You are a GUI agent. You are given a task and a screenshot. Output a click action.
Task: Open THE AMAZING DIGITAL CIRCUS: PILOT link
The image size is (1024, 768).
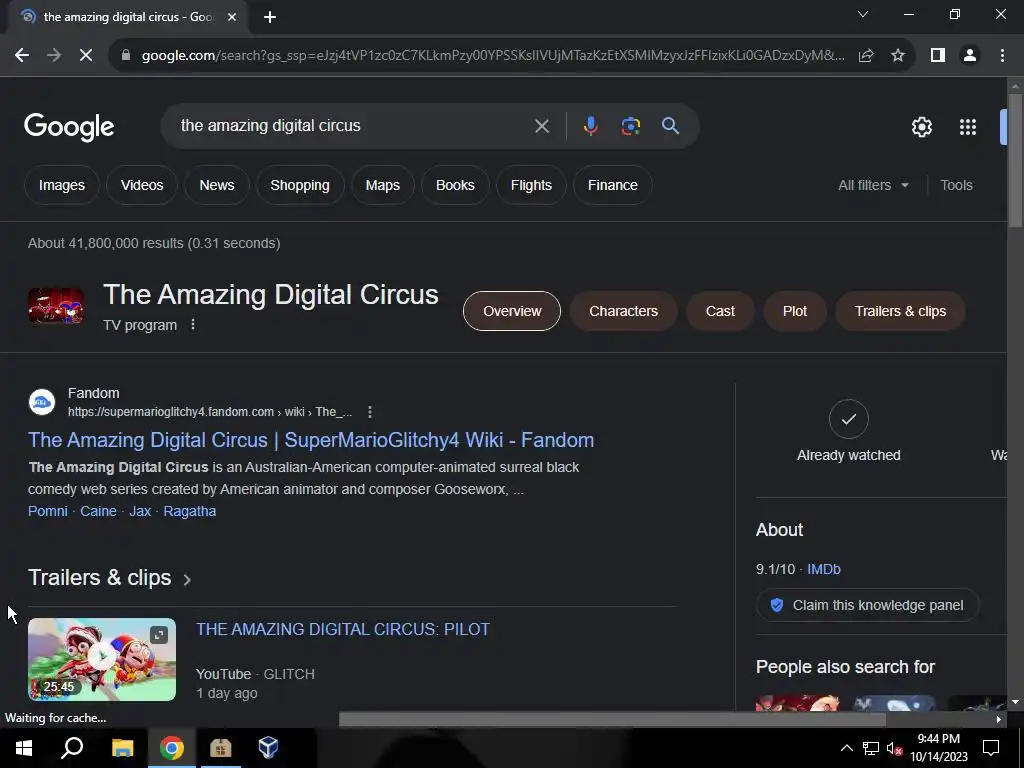click(x=343, y=629)
